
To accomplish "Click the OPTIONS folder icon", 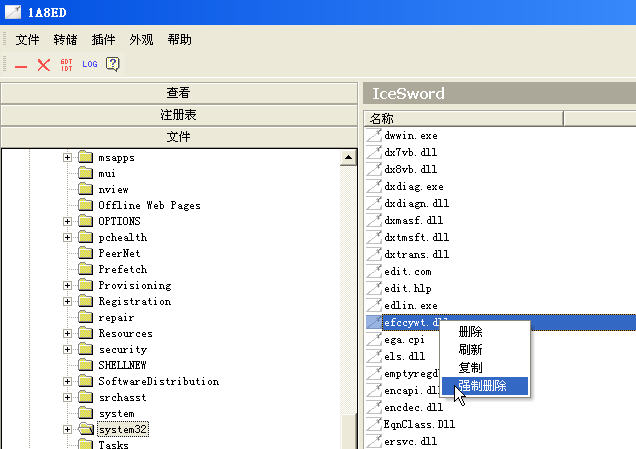I will pyautogui.click(x=86, y=221).
